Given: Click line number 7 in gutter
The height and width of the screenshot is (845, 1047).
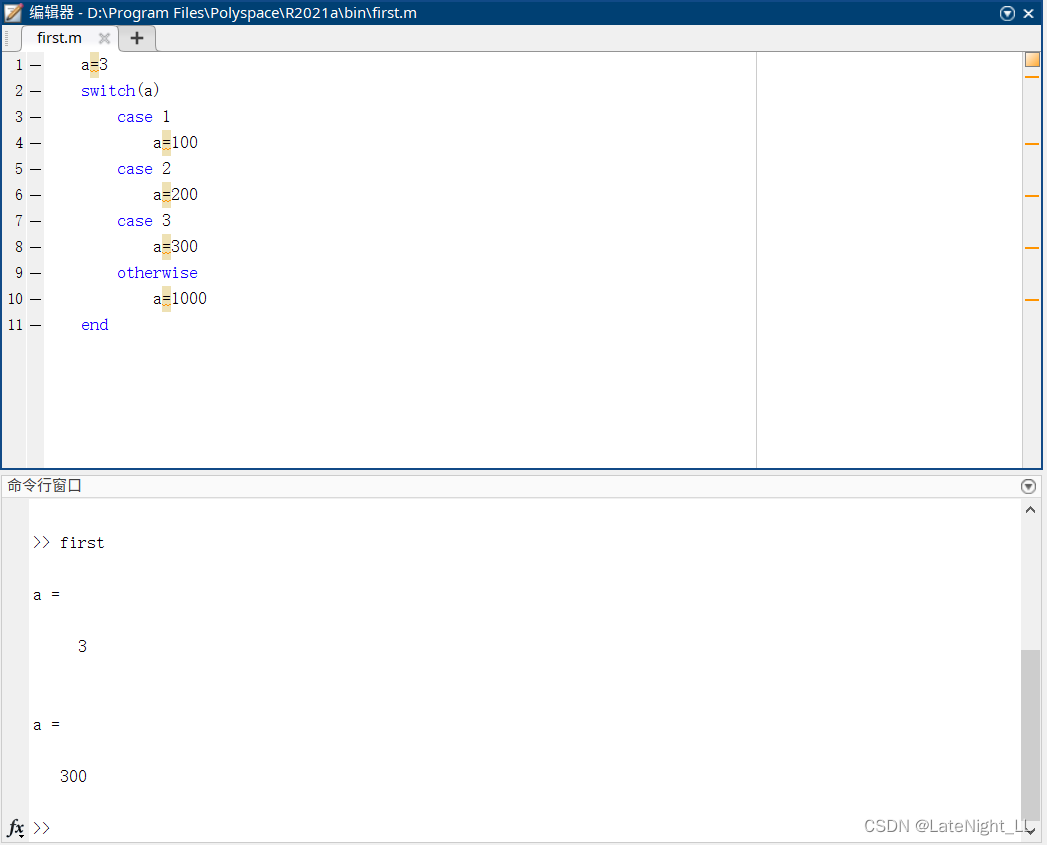Looking at the screenshot, I should pyautogui.click(x=19, y=221).
